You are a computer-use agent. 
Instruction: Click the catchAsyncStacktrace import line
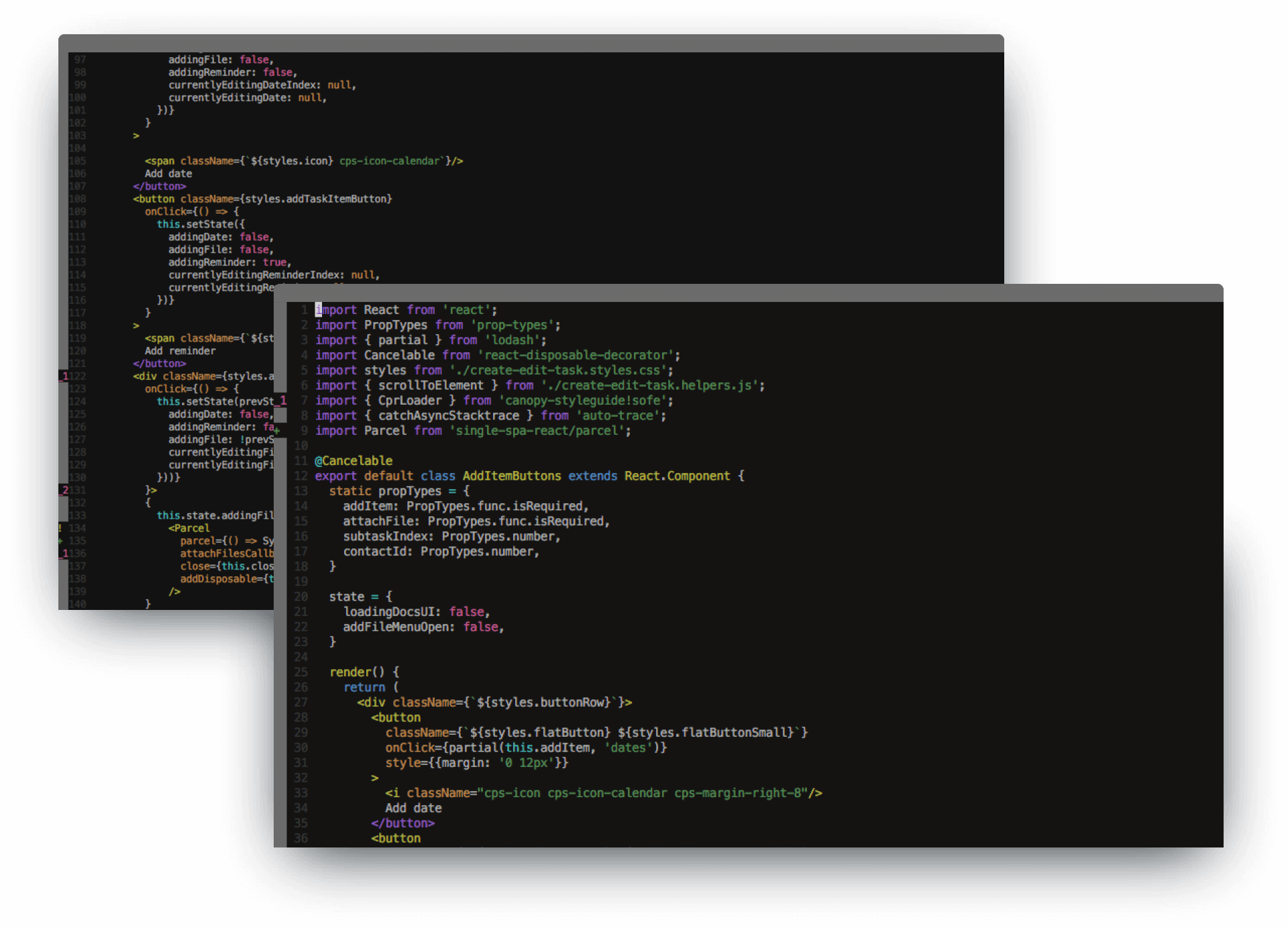click(x=491, y=415)
